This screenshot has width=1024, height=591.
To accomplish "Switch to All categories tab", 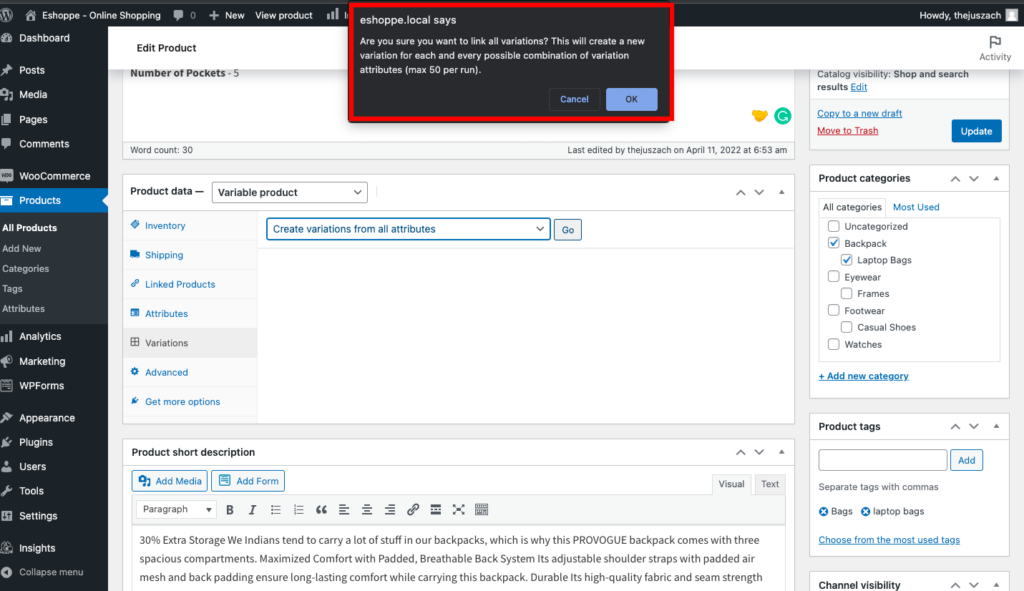I will coord(852,207).
